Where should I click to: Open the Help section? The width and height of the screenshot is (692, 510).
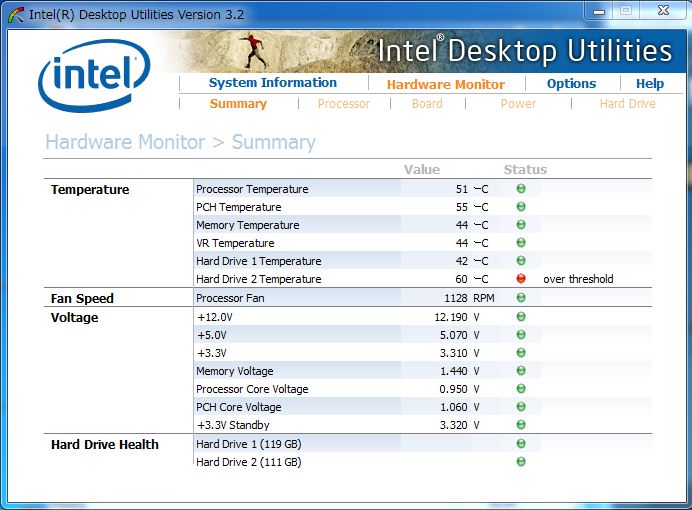(650, 84)
